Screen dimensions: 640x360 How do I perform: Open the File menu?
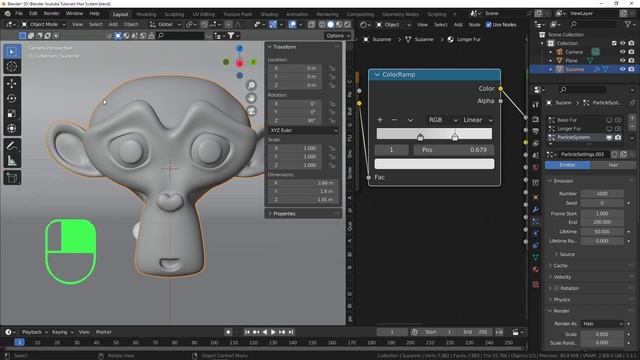coord(19,13)
